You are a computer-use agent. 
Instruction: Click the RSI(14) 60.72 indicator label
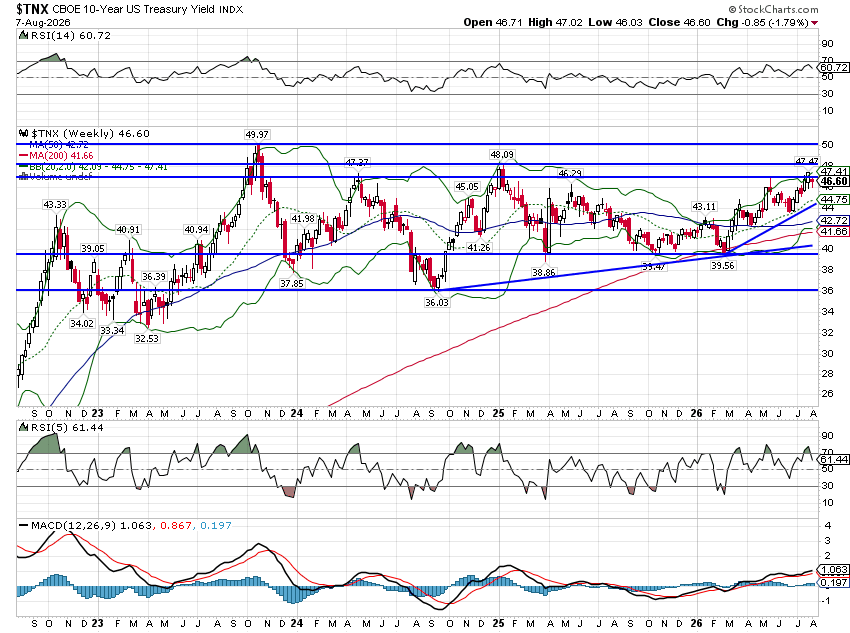[70, 35]
